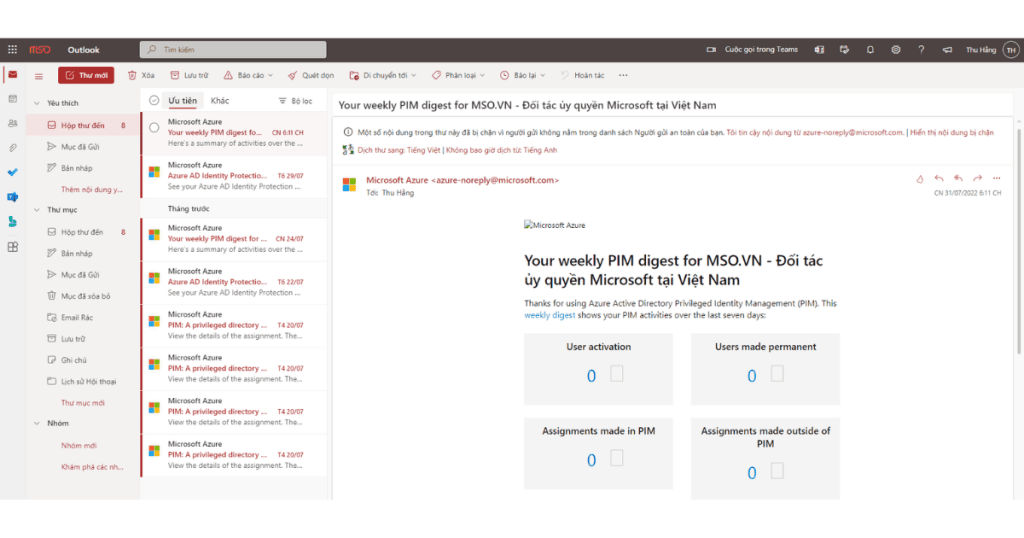Toggle the select-all circle above message list
Viewport: 1024px width, 538px height.
(154, 100)
